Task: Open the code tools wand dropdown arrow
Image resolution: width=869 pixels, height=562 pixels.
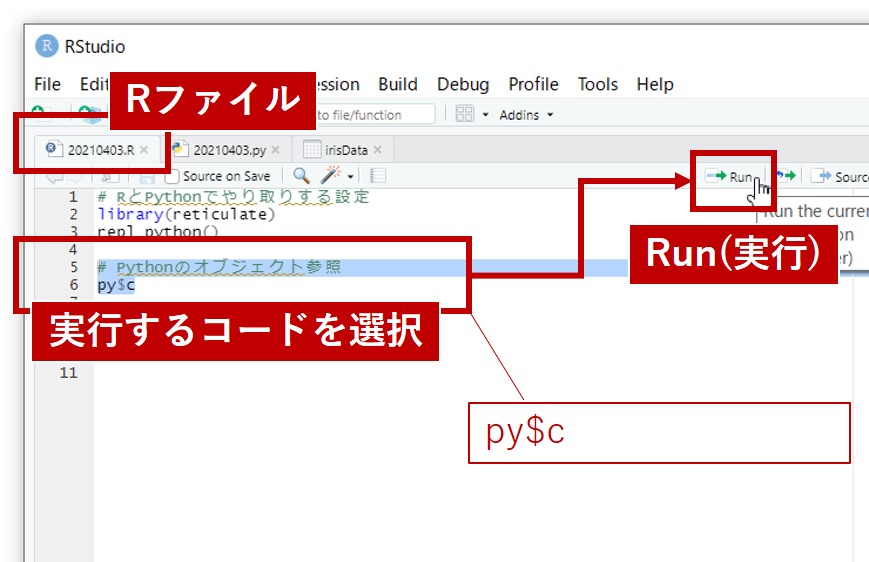Action: [x=350, y=177]
